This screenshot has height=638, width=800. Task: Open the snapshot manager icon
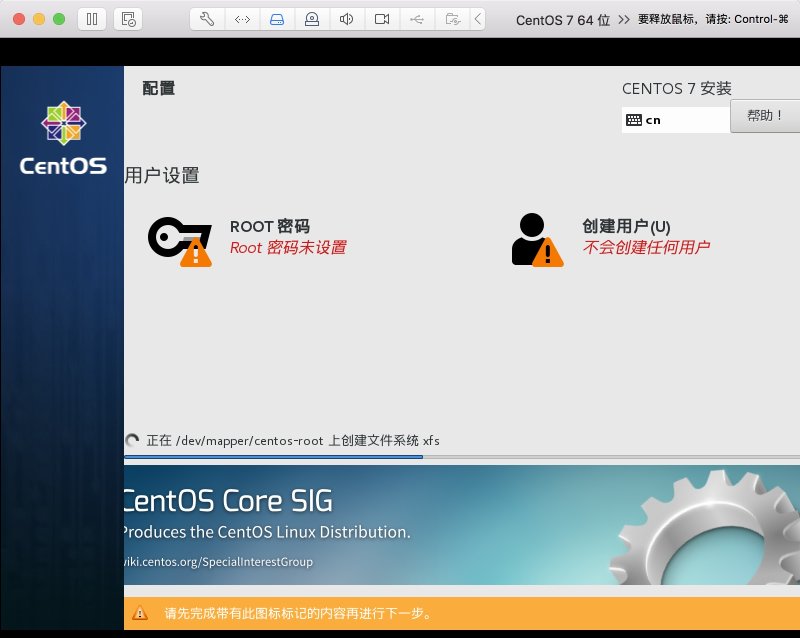(128, 19)
